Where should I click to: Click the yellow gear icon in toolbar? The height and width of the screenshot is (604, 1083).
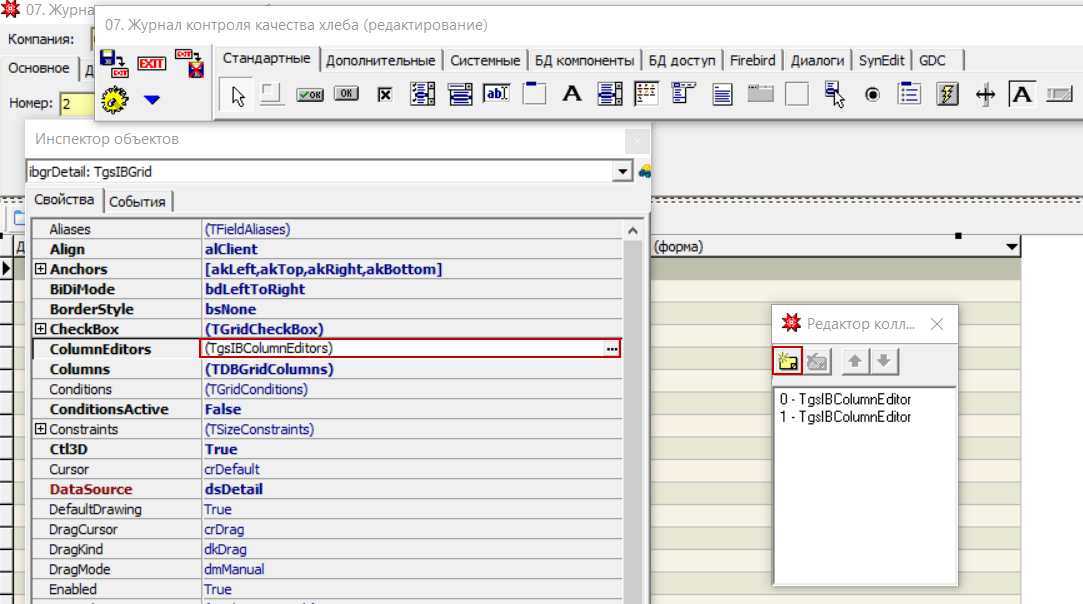[x=114, y=100]
